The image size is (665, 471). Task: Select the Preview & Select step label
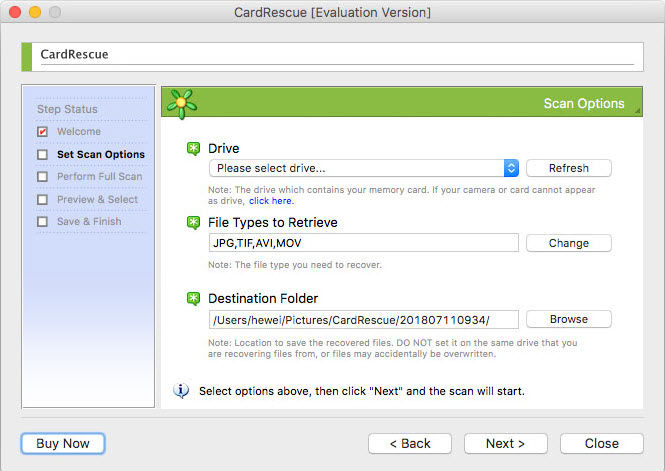98,199
